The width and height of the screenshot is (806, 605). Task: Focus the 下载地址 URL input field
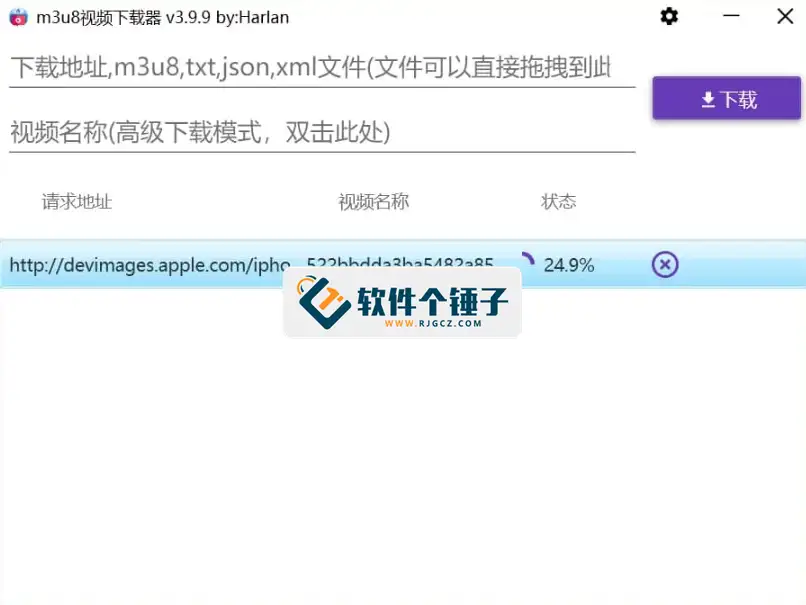(310, 68)
